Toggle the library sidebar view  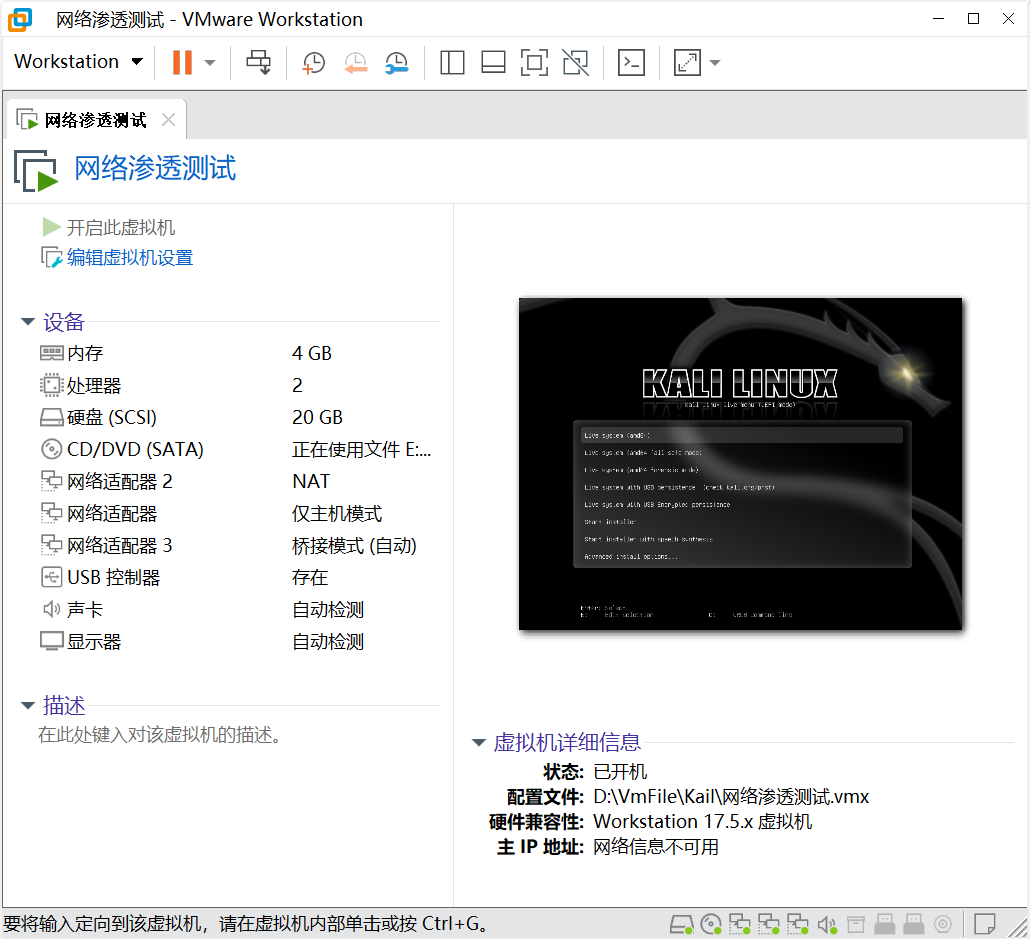452,63
